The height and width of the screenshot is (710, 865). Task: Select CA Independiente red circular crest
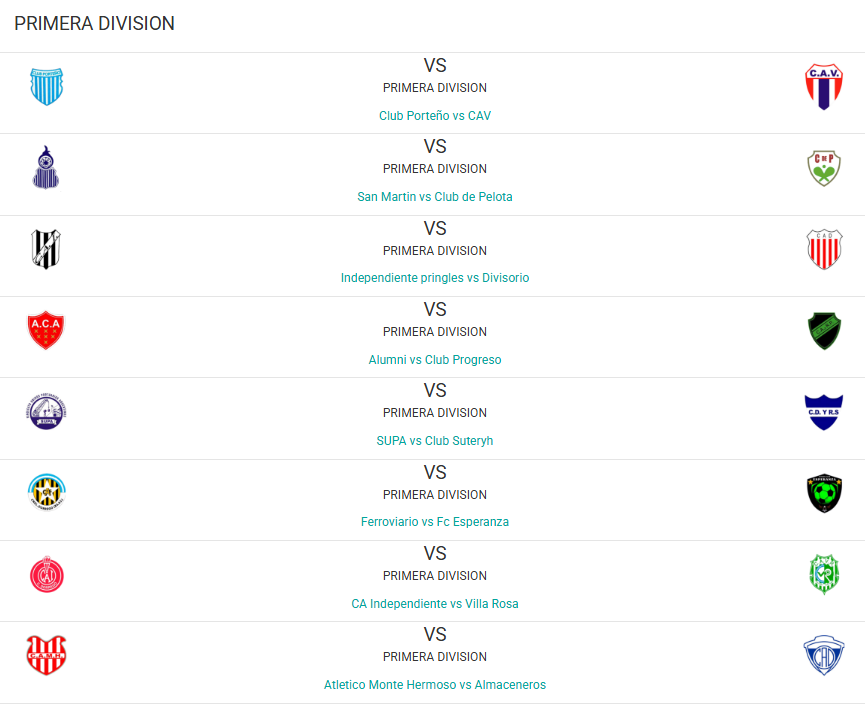[47, 574]
